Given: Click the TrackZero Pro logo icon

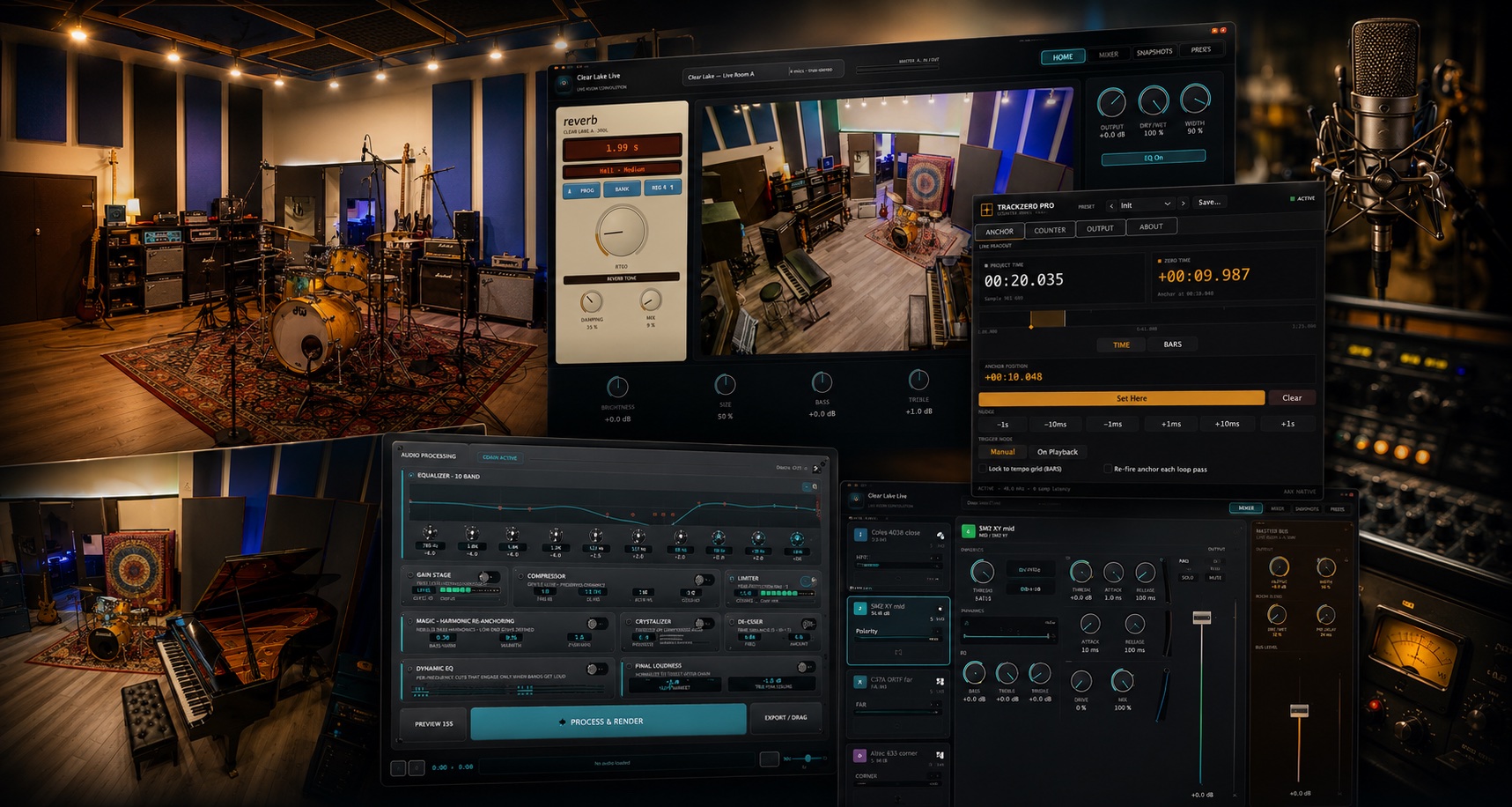Looking at the screenshot, I should tap(986, 210).
